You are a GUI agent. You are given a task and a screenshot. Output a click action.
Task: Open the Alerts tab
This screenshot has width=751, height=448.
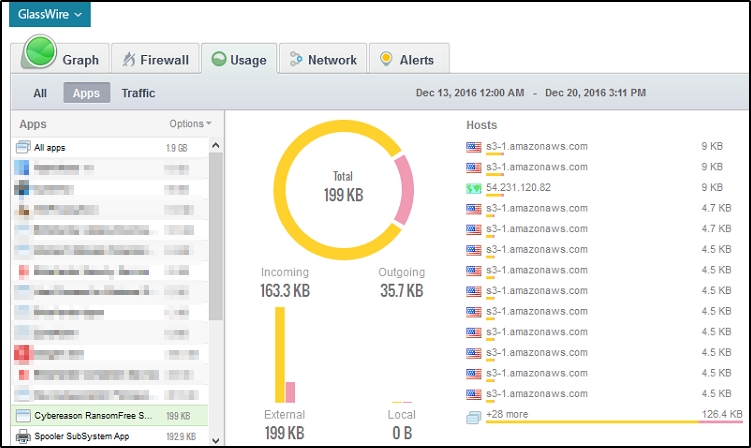pyautogui.click(x=409, y=58)
